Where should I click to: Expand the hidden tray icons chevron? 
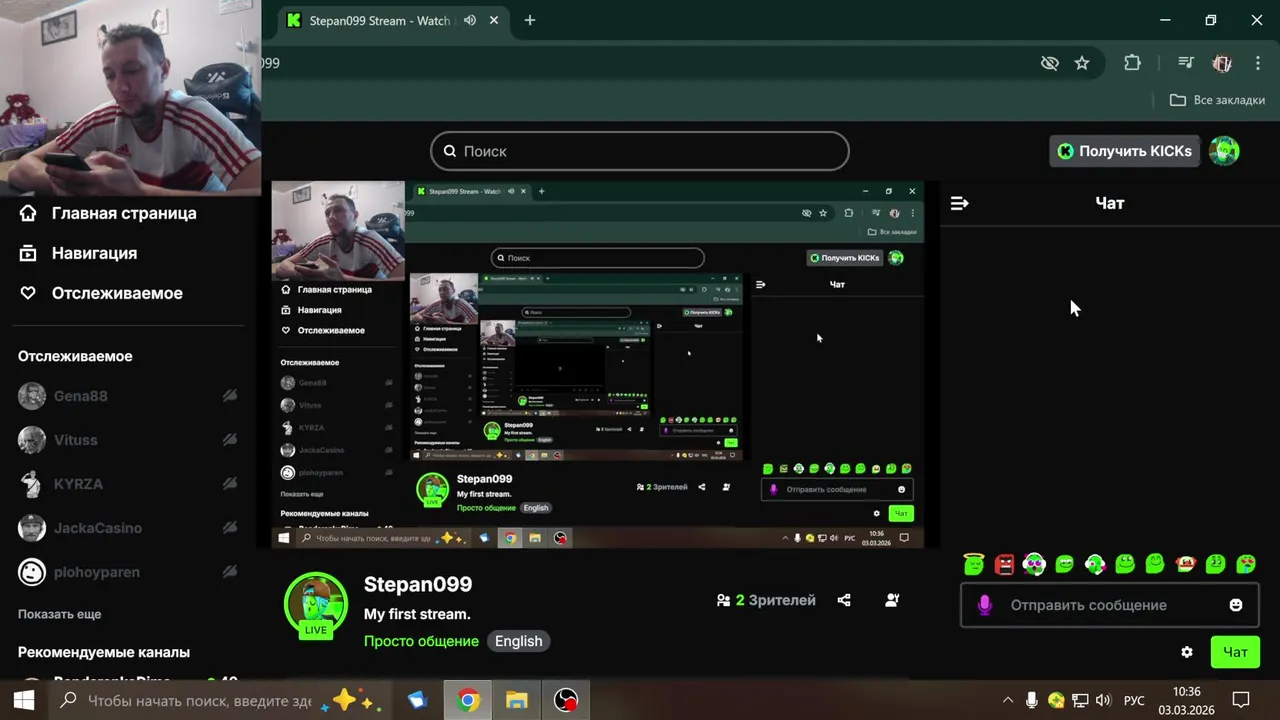pyautogui.click(x=1007, y=700)
